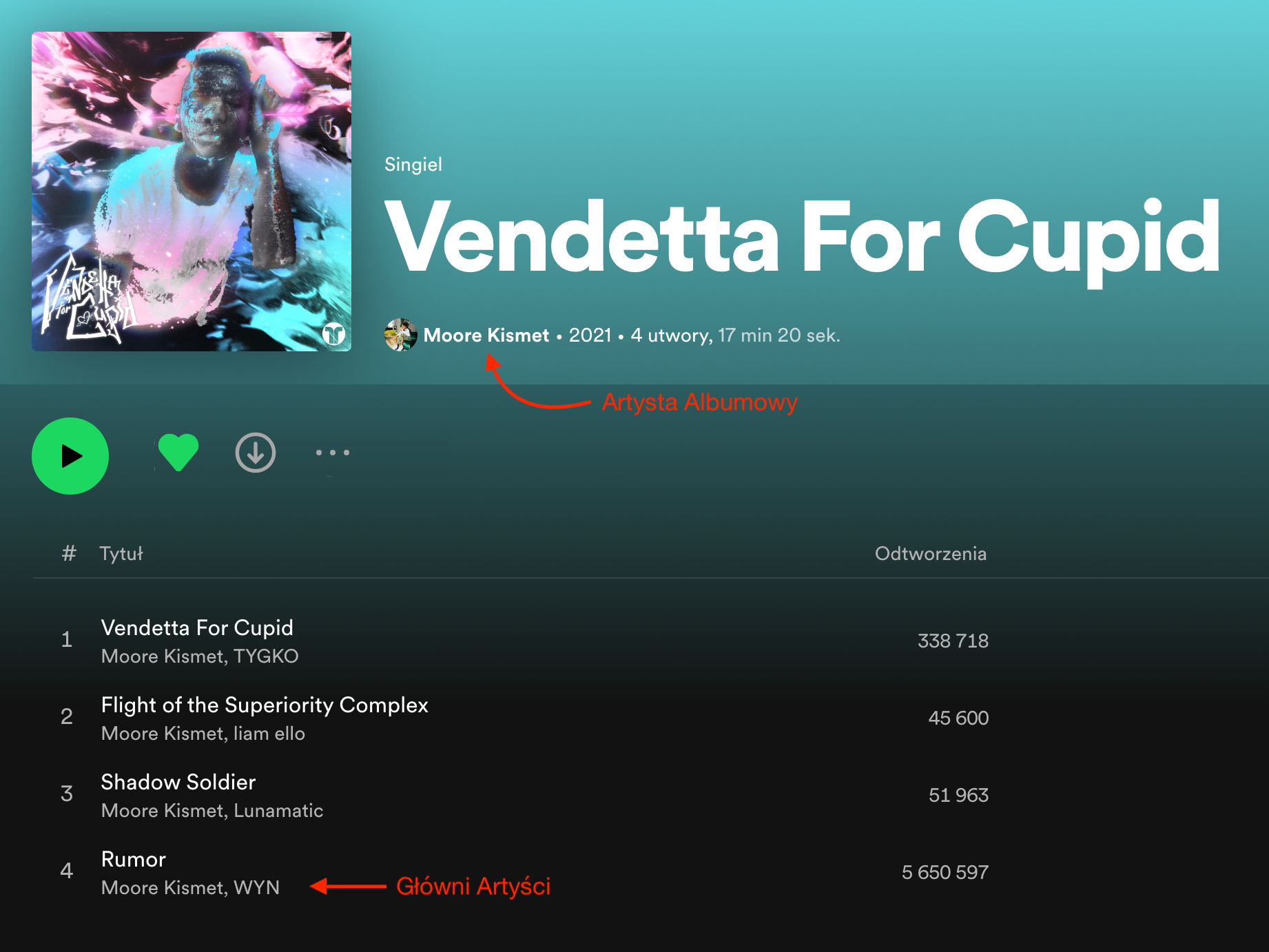Select the Rumor track title
Screen dimensions: 1269x952
(x=134, y=859)
